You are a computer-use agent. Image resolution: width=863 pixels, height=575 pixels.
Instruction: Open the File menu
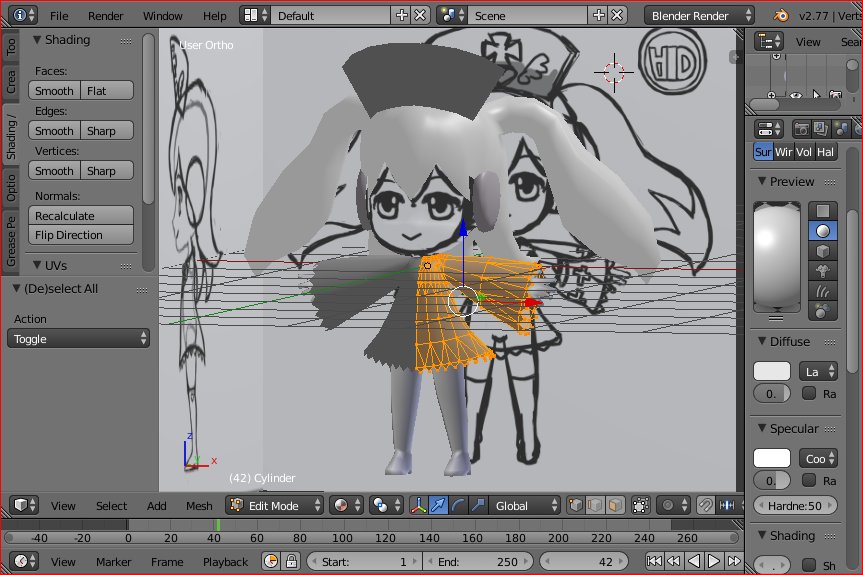pos(59,15)
